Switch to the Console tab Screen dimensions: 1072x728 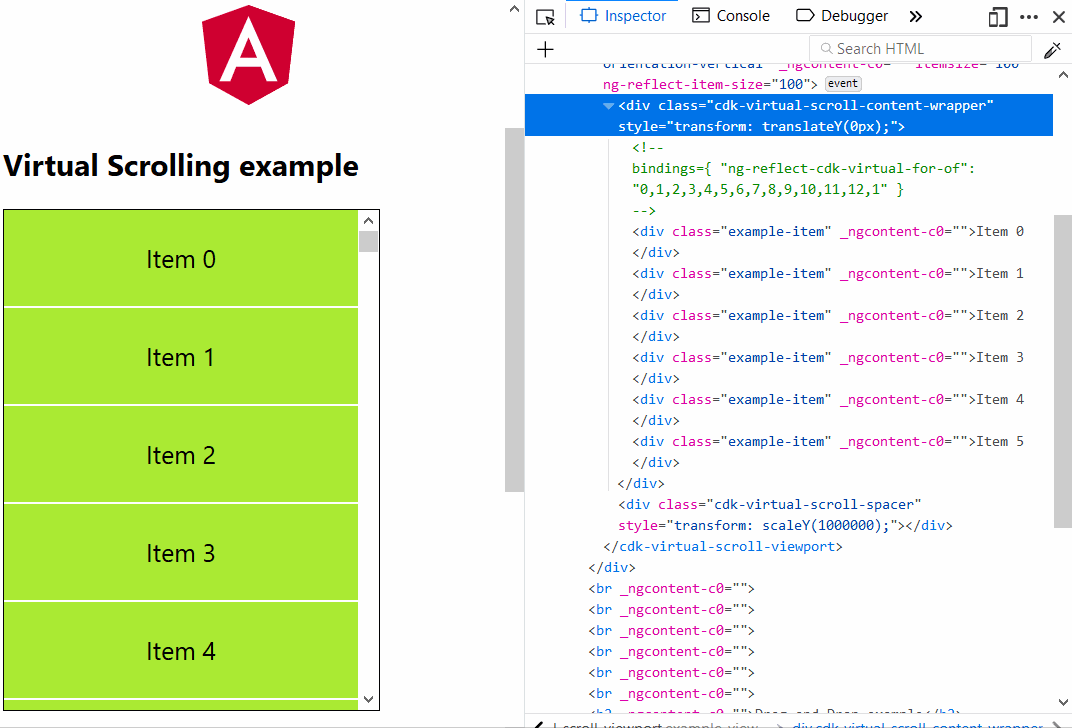731,16
